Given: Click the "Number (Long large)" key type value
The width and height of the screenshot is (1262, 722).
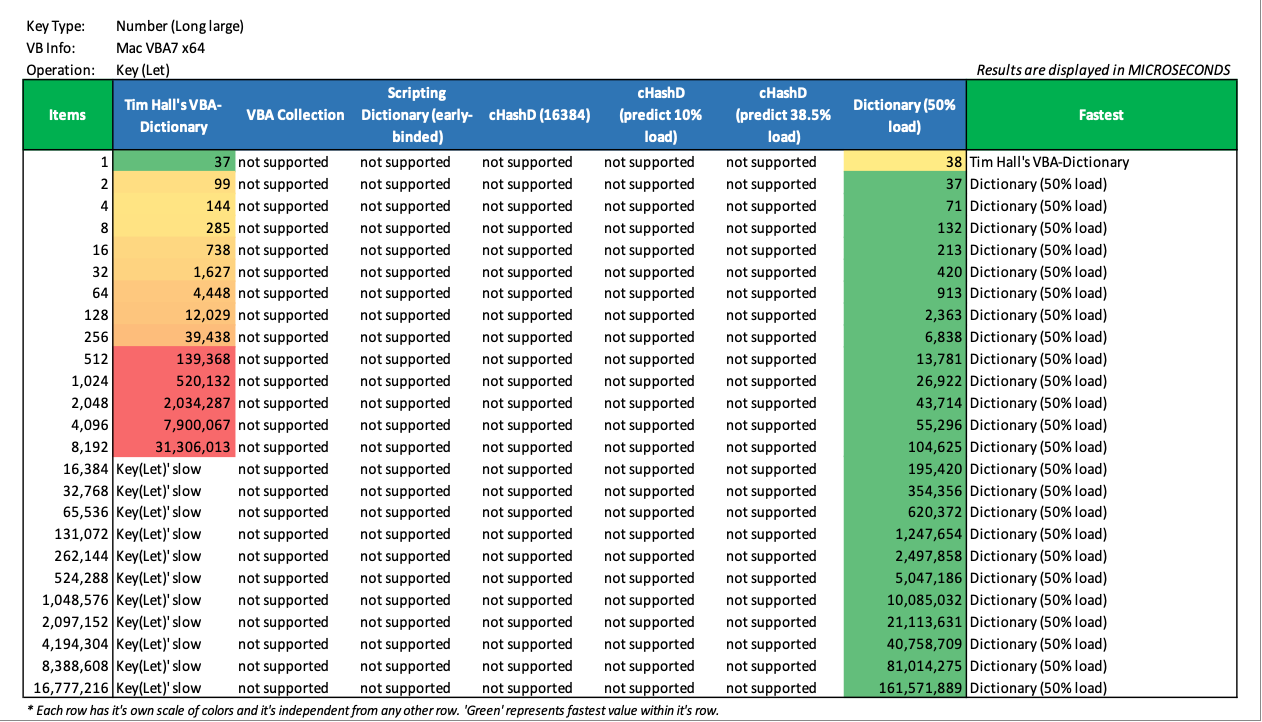Looking at the screenshot, I should point(179,26).
